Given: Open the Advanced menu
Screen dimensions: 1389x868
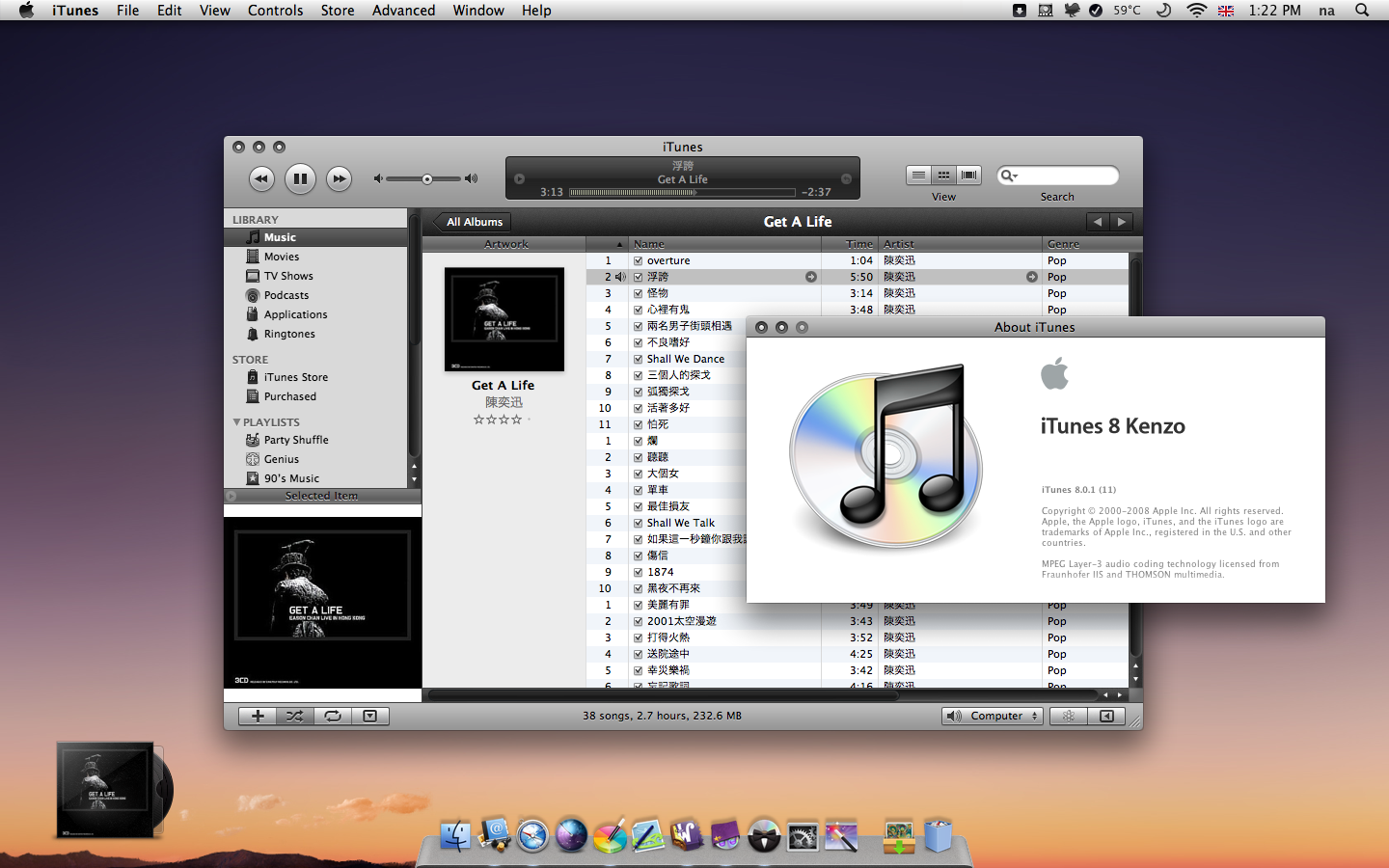Looking at the screenshot, I should click(x=403, y=11).
